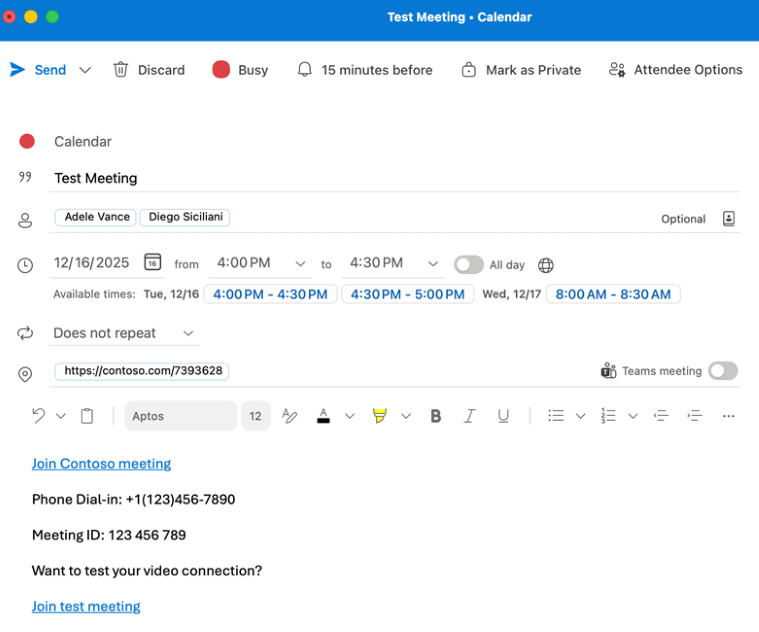Toggle italic formatting

point(469,416)
